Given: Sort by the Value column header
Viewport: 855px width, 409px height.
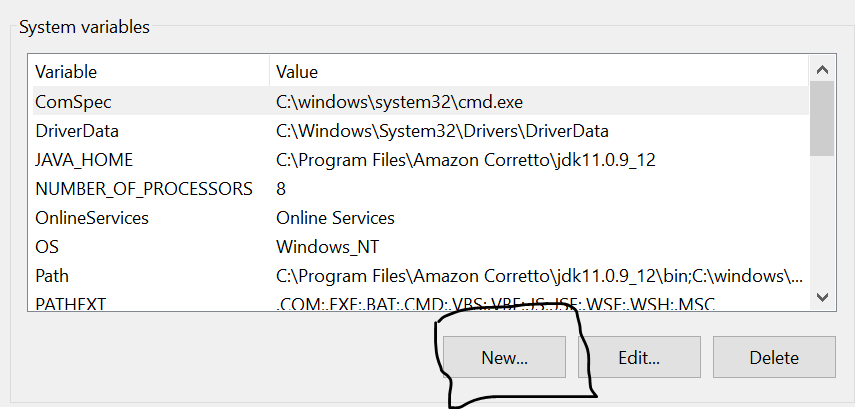Looking at the screenshot, I should (x=297, y=72).
